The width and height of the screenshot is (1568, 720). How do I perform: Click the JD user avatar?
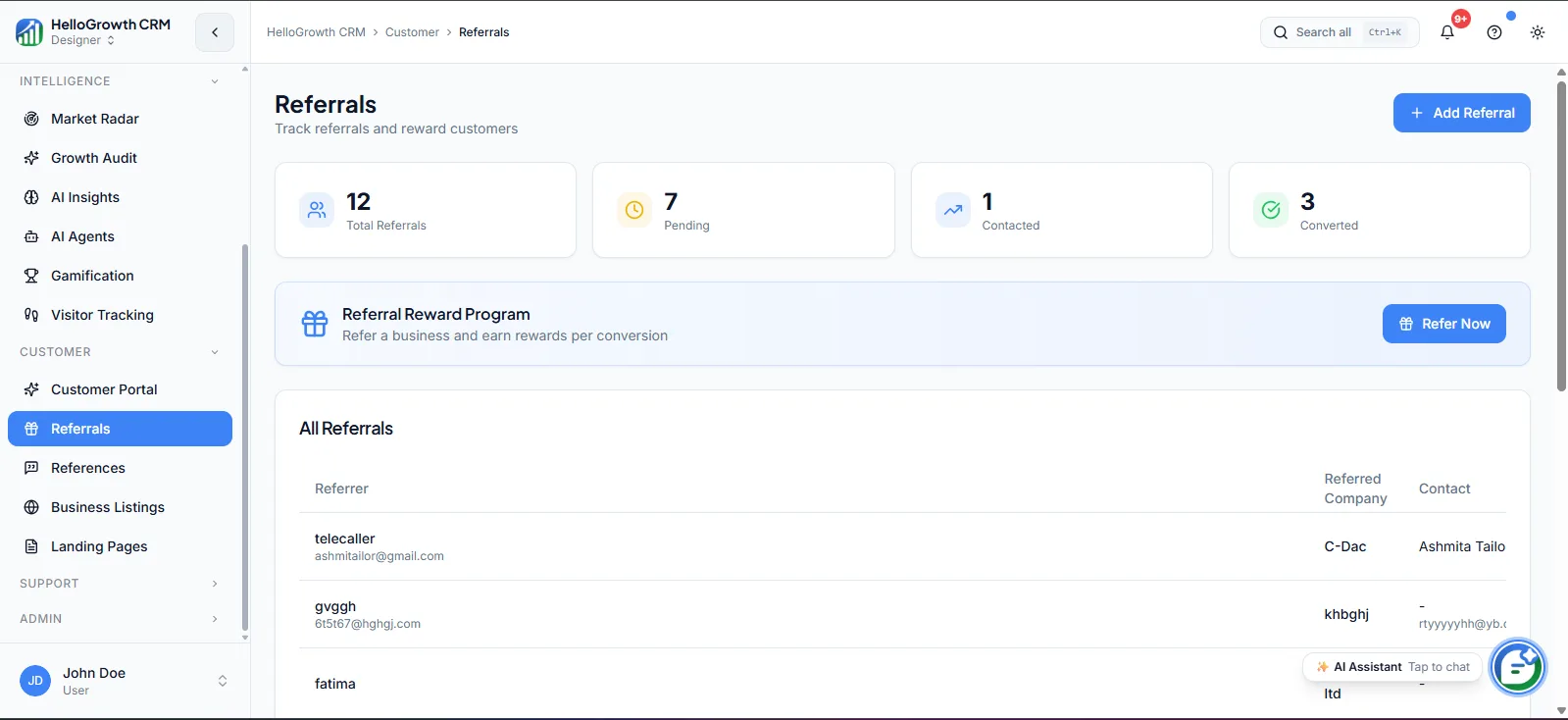pyautogui.click(x=35, y=681)
